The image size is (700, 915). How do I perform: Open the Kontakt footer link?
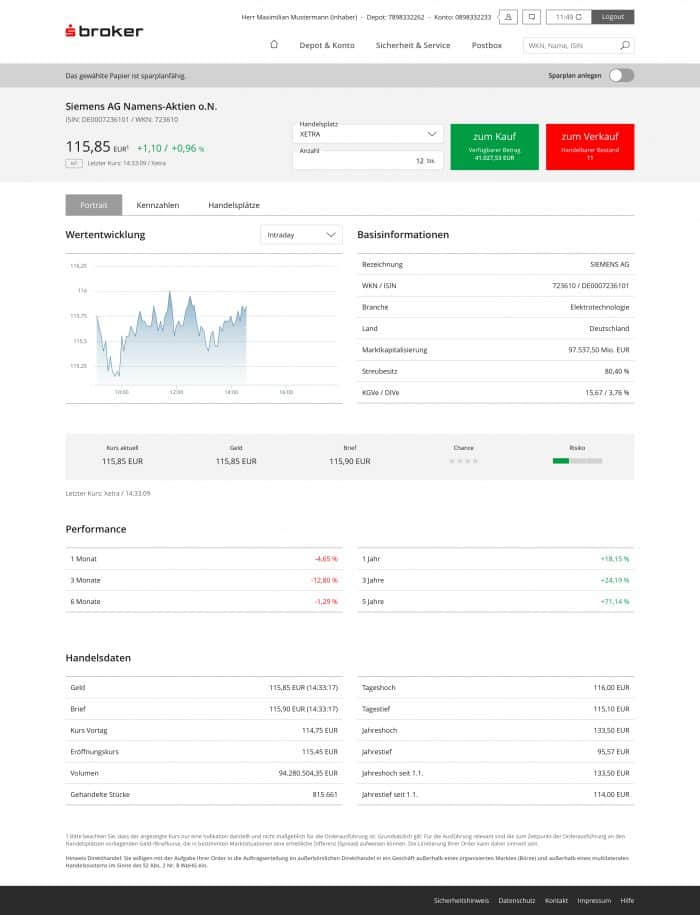[x=556, y=900]
